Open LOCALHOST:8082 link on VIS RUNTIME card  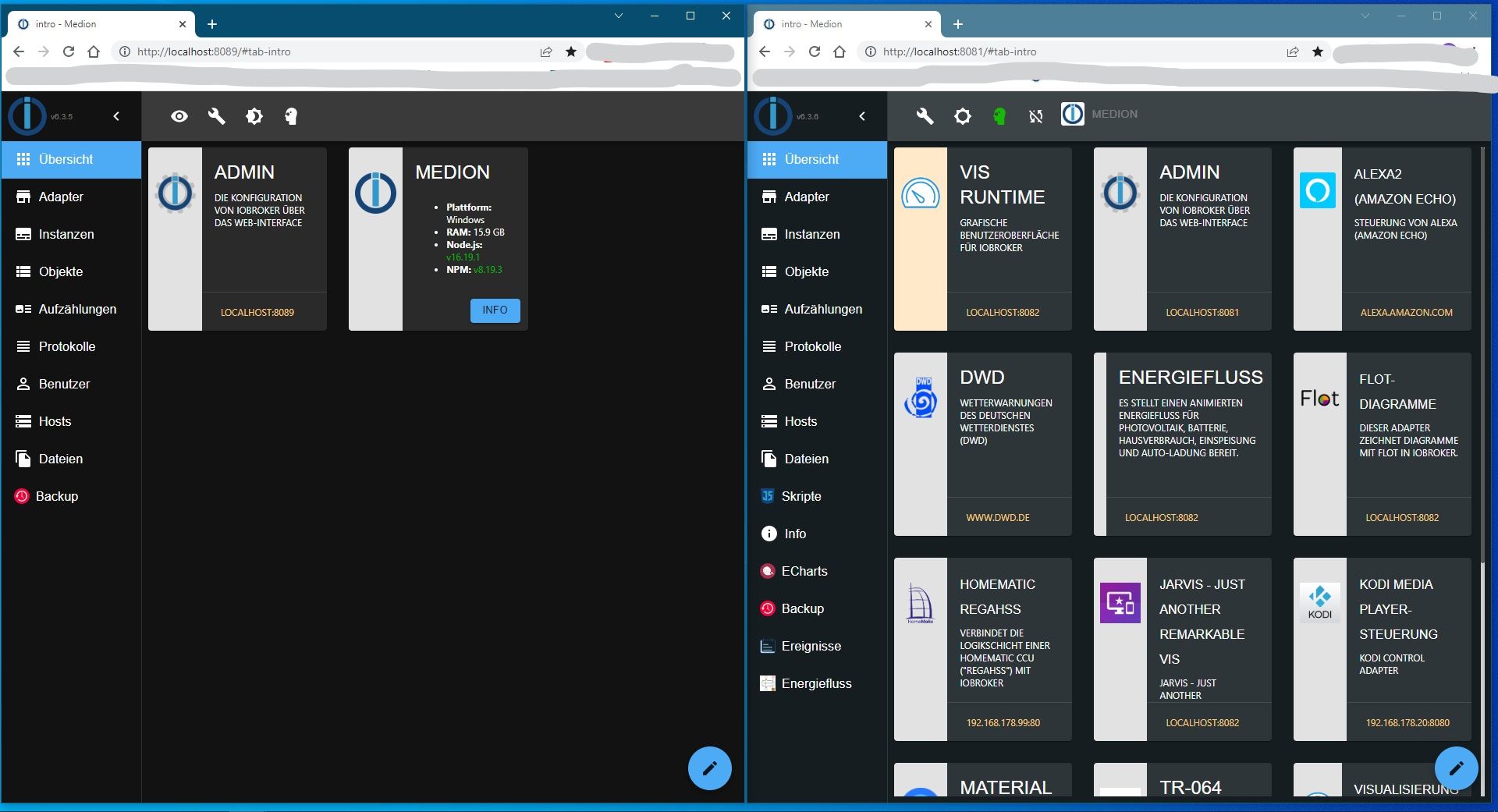tap(1003, 312)
